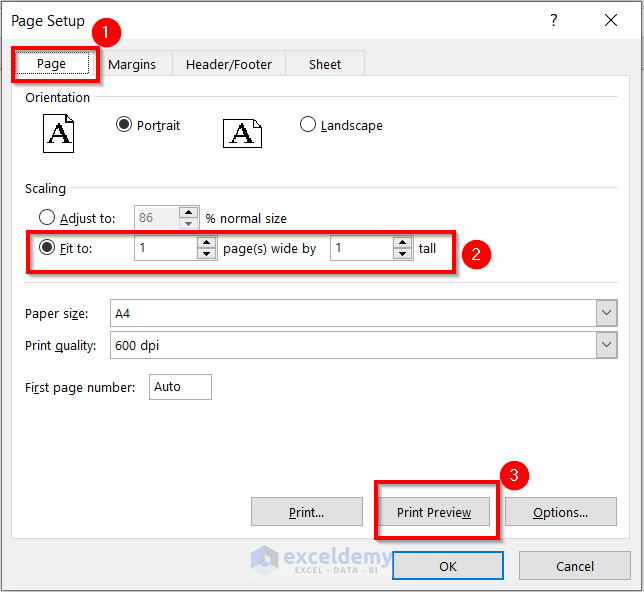Viewport: 644px width, 592px height.
Task: Open the Options... button
Action: (x=561, y=512)
